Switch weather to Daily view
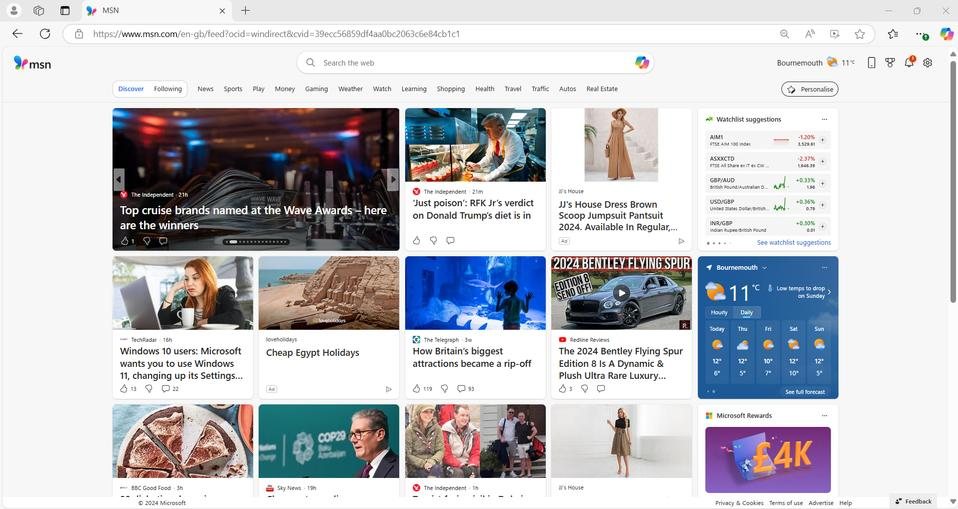The image size is (958, 509). point(747,312)
